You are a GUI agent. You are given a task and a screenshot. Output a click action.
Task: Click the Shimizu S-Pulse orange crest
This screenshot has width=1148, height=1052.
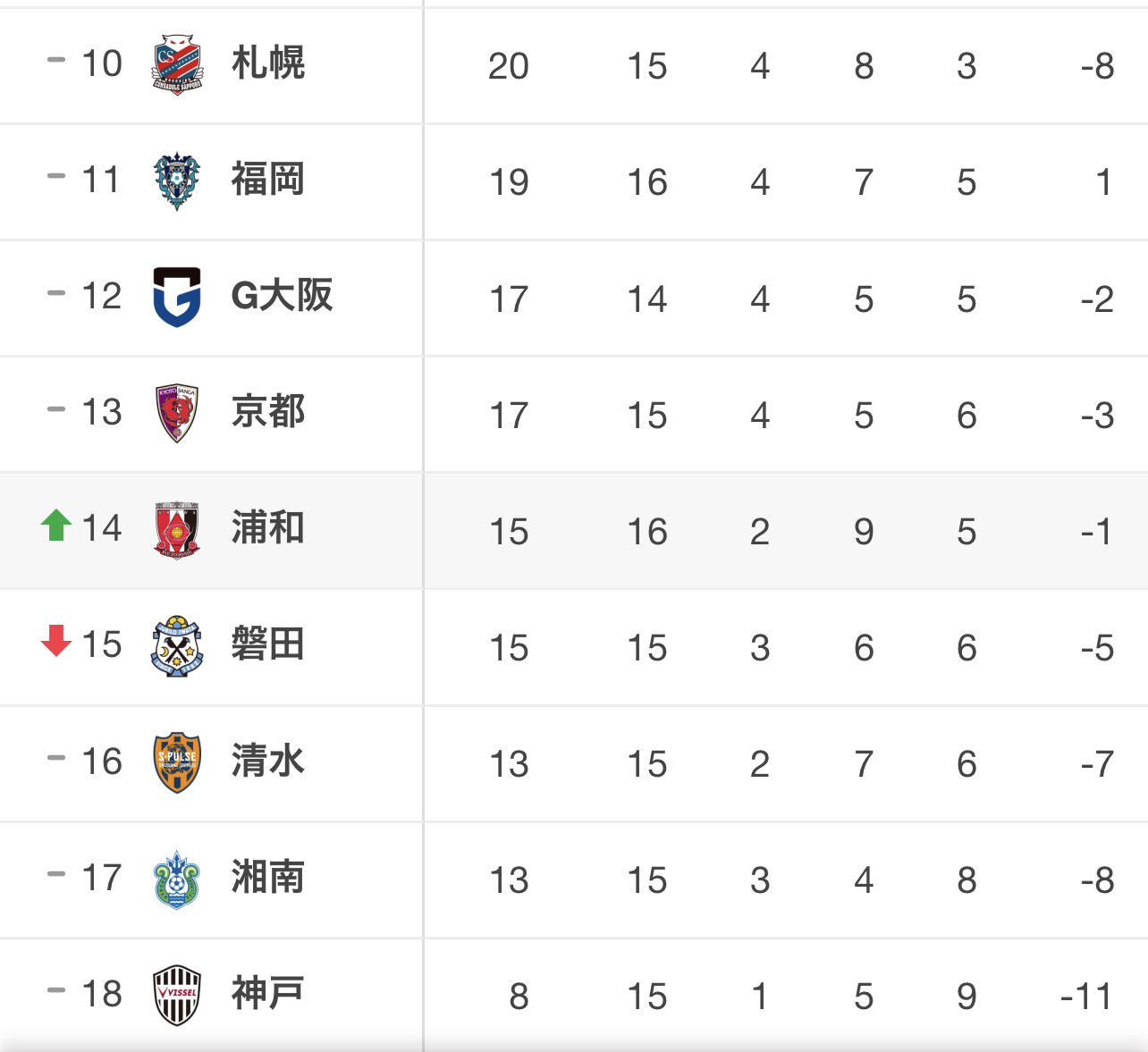point(177,762)
